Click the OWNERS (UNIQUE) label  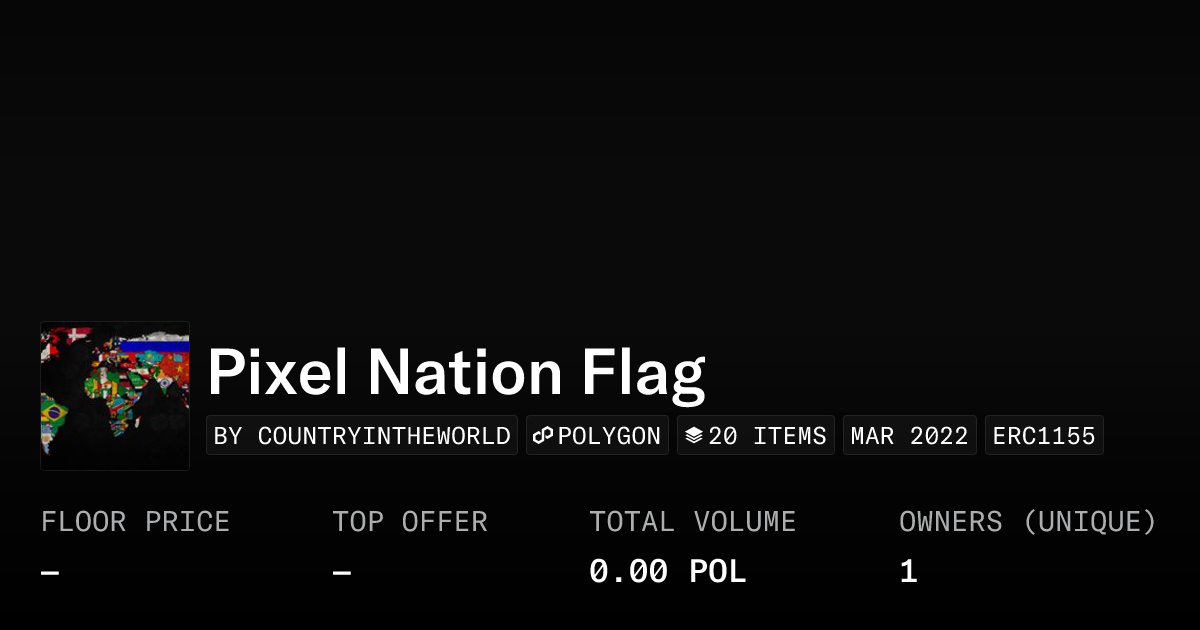click(x=1027, y=522)
